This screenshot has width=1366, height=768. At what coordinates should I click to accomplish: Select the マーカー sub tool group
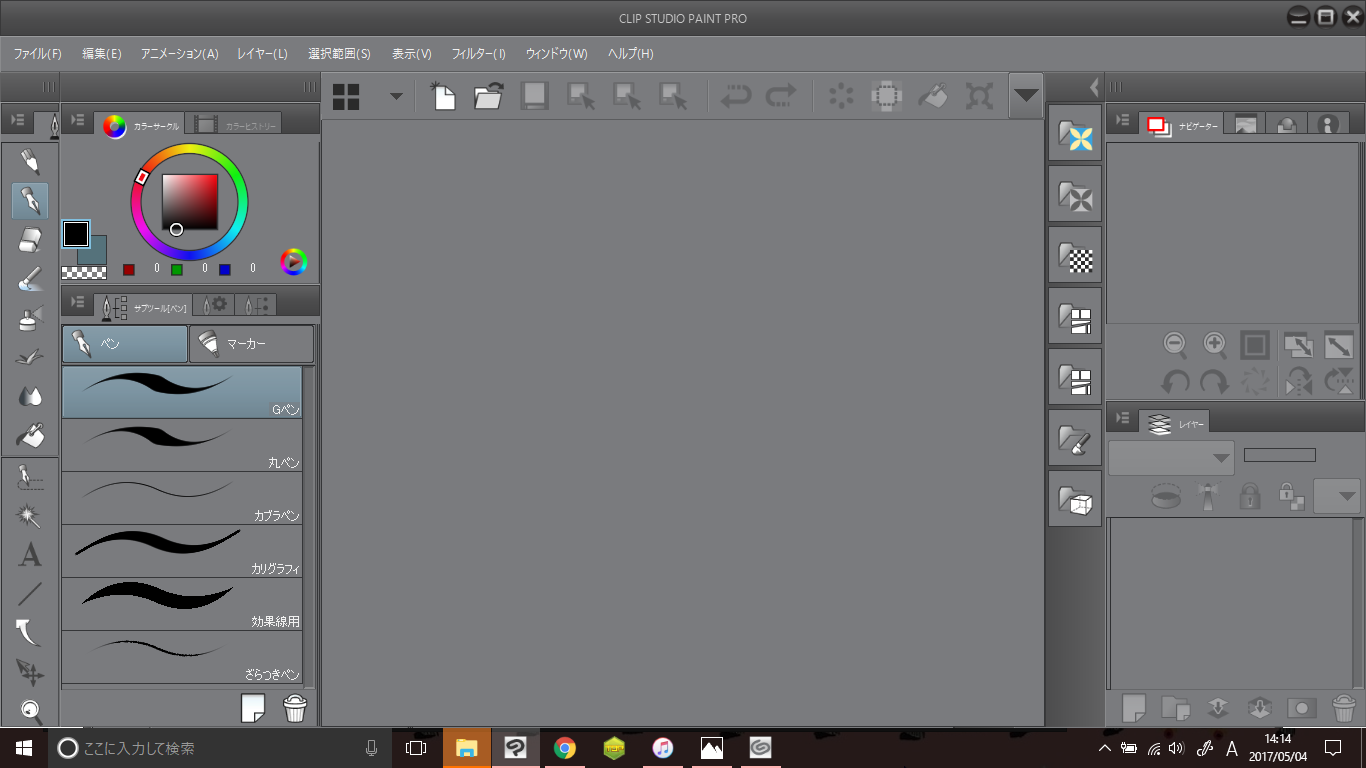251,344
